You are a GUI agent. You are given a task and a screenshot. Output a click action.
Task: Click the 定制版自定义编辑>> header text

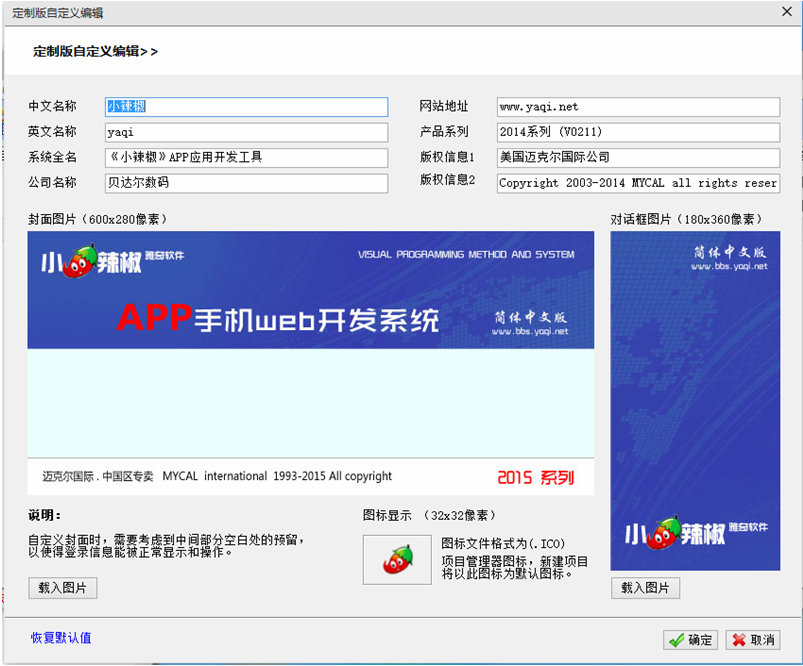coord(95,51)
